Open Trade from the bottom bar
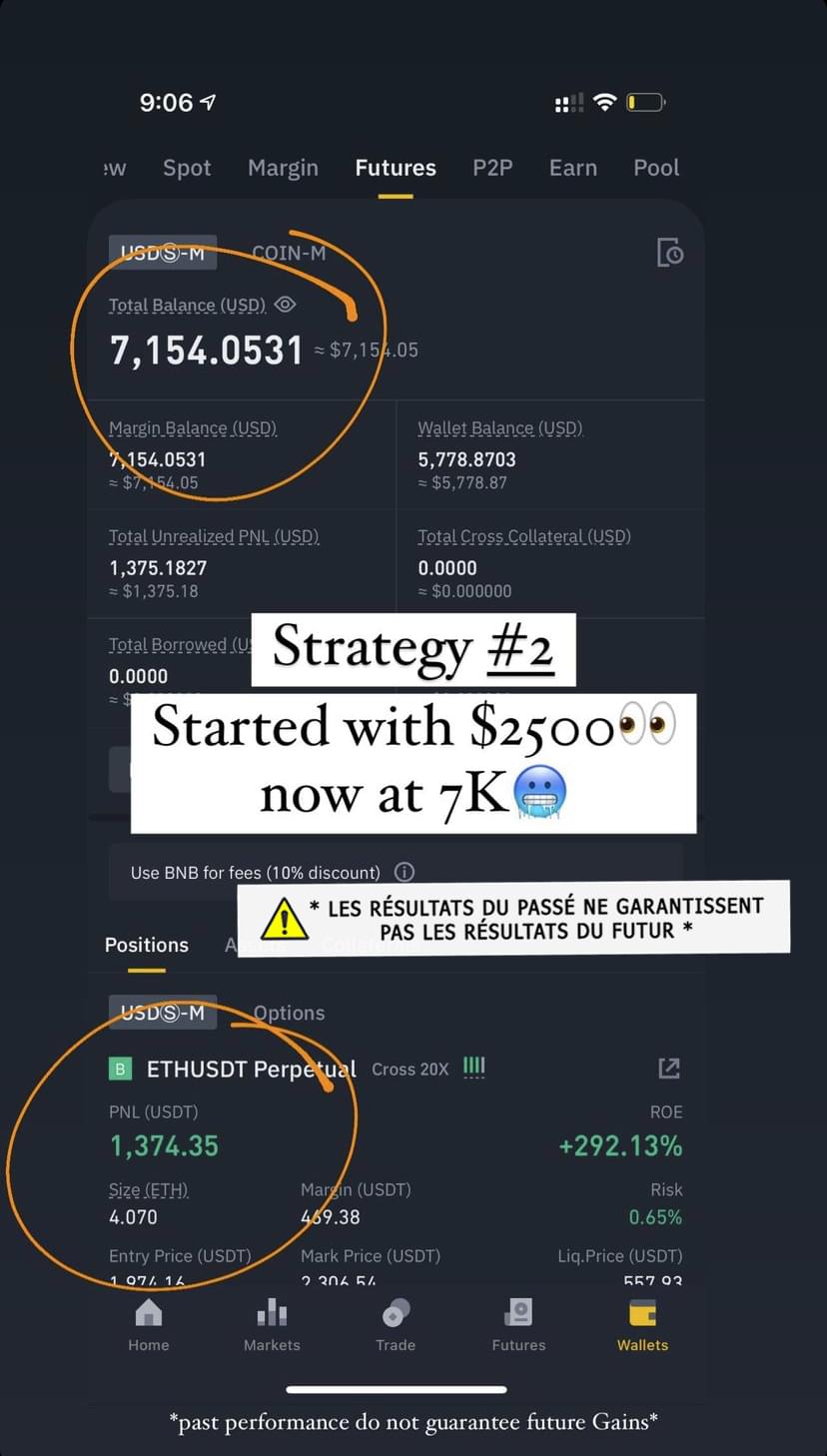Image resolution: width=827 pixels, height=1456 pixels. [396, 1325]
